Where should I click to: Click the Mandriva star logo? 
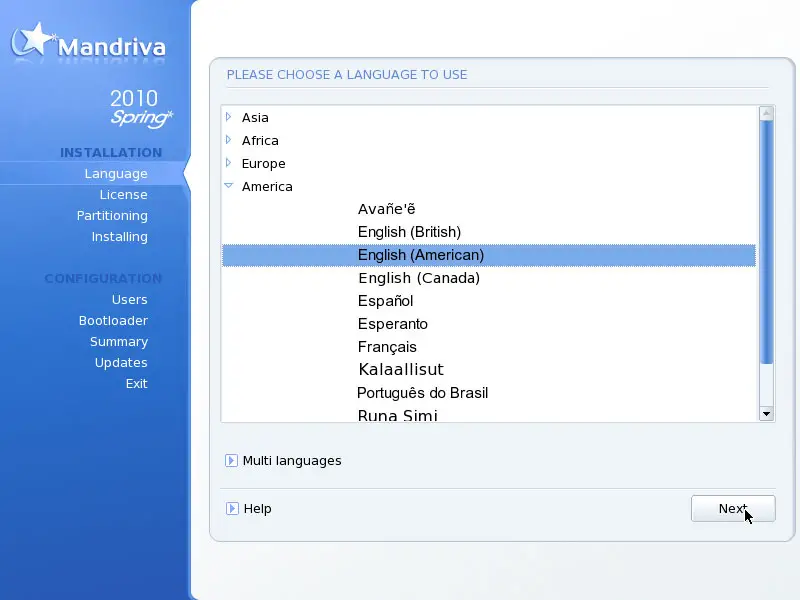coord(32,40)
